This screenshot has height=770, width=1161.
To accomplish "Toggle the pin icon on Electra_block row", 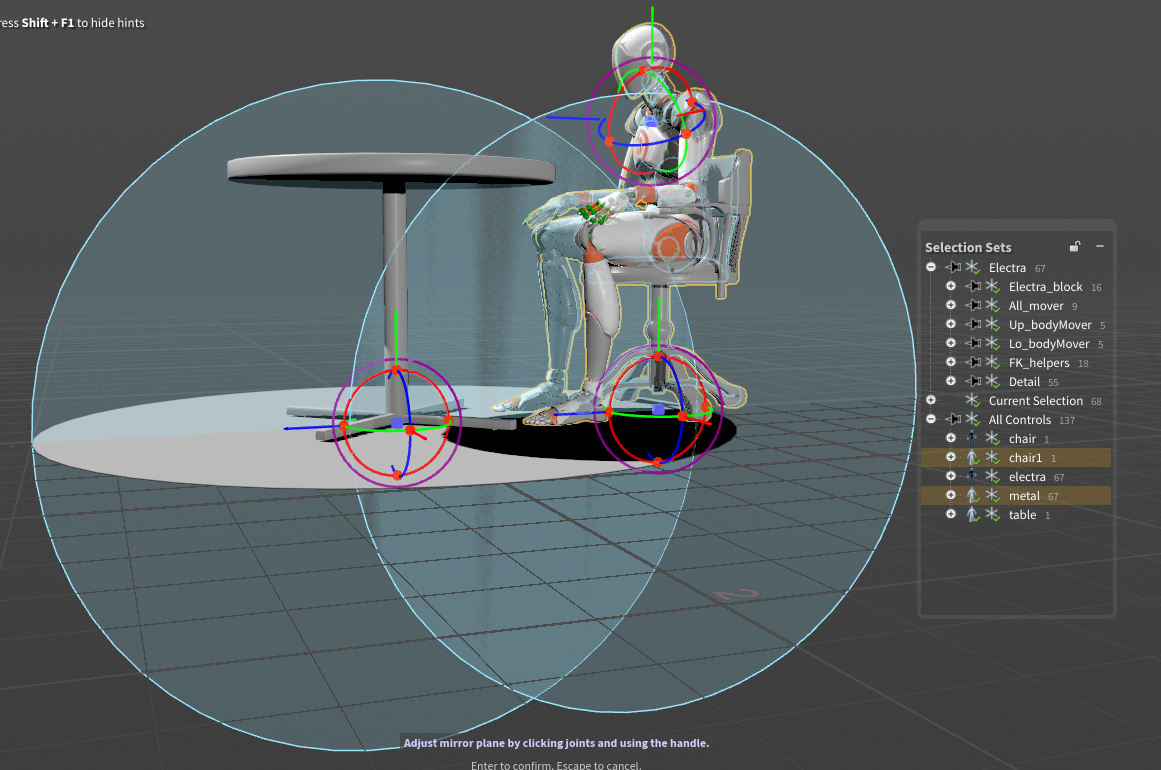I will [x=973, y=287].
